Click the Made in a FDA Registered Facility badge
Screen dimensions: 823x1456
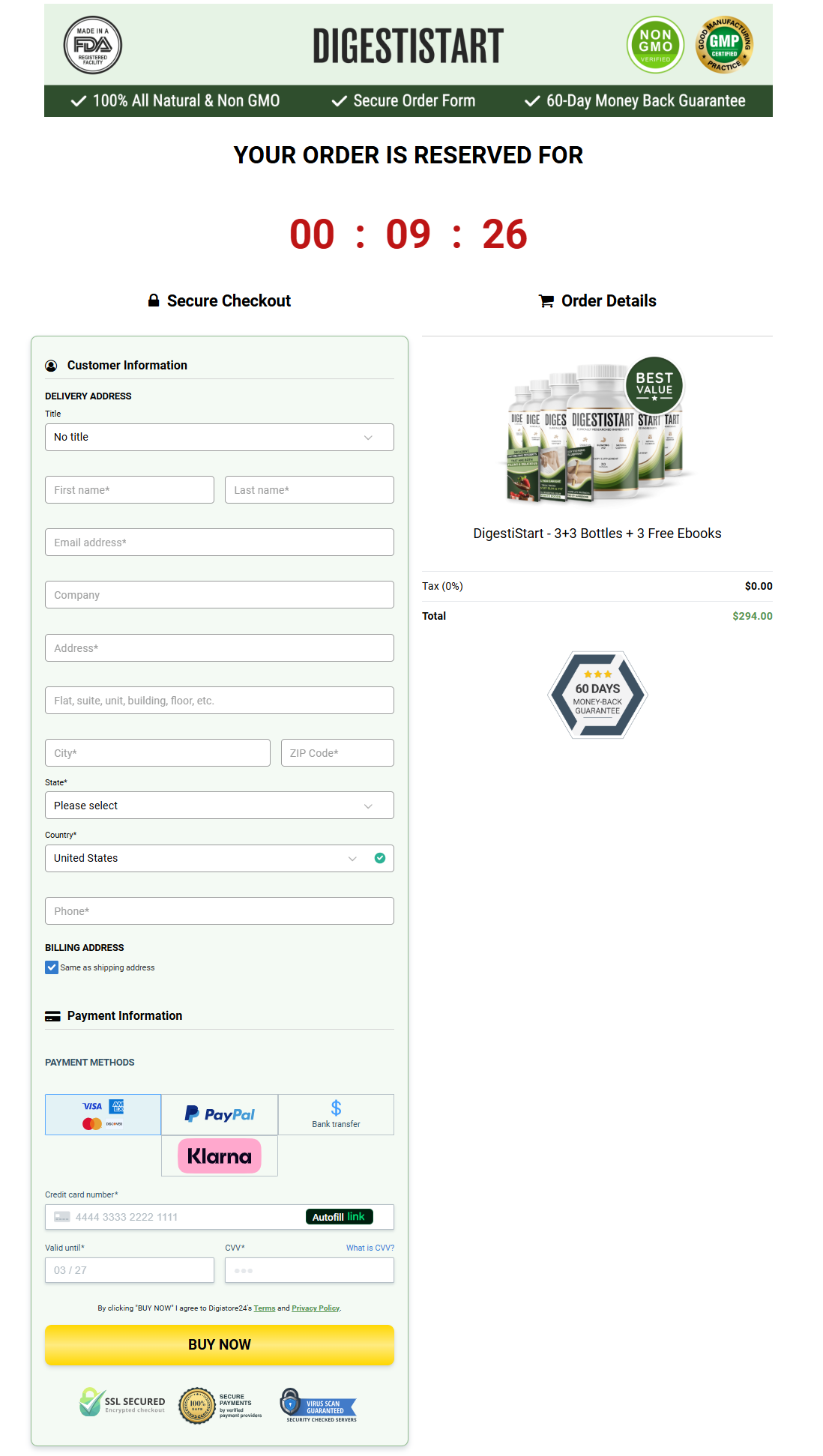93,46
